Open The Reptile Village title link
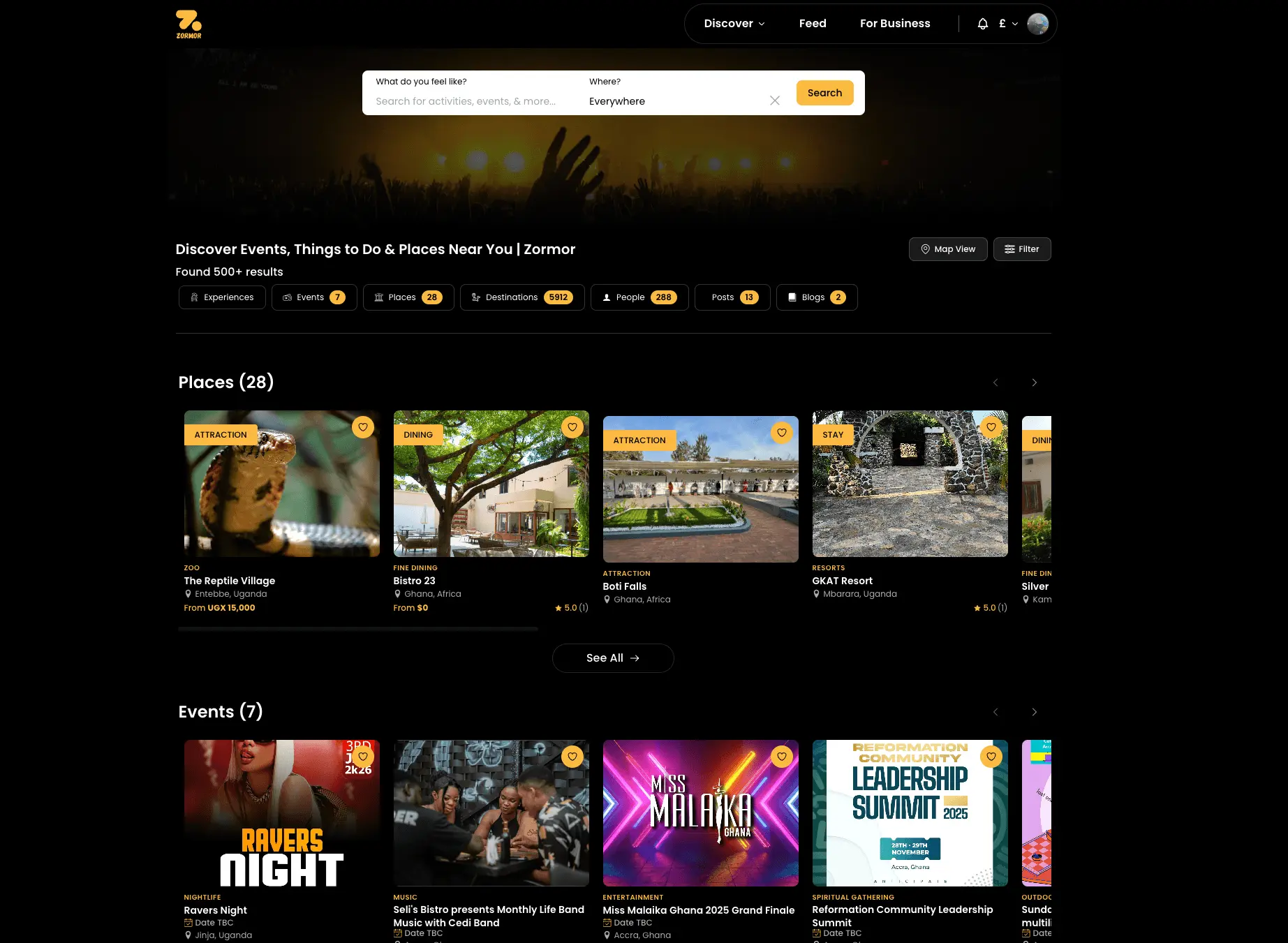1288x943 pixels. tap(230, 581)
